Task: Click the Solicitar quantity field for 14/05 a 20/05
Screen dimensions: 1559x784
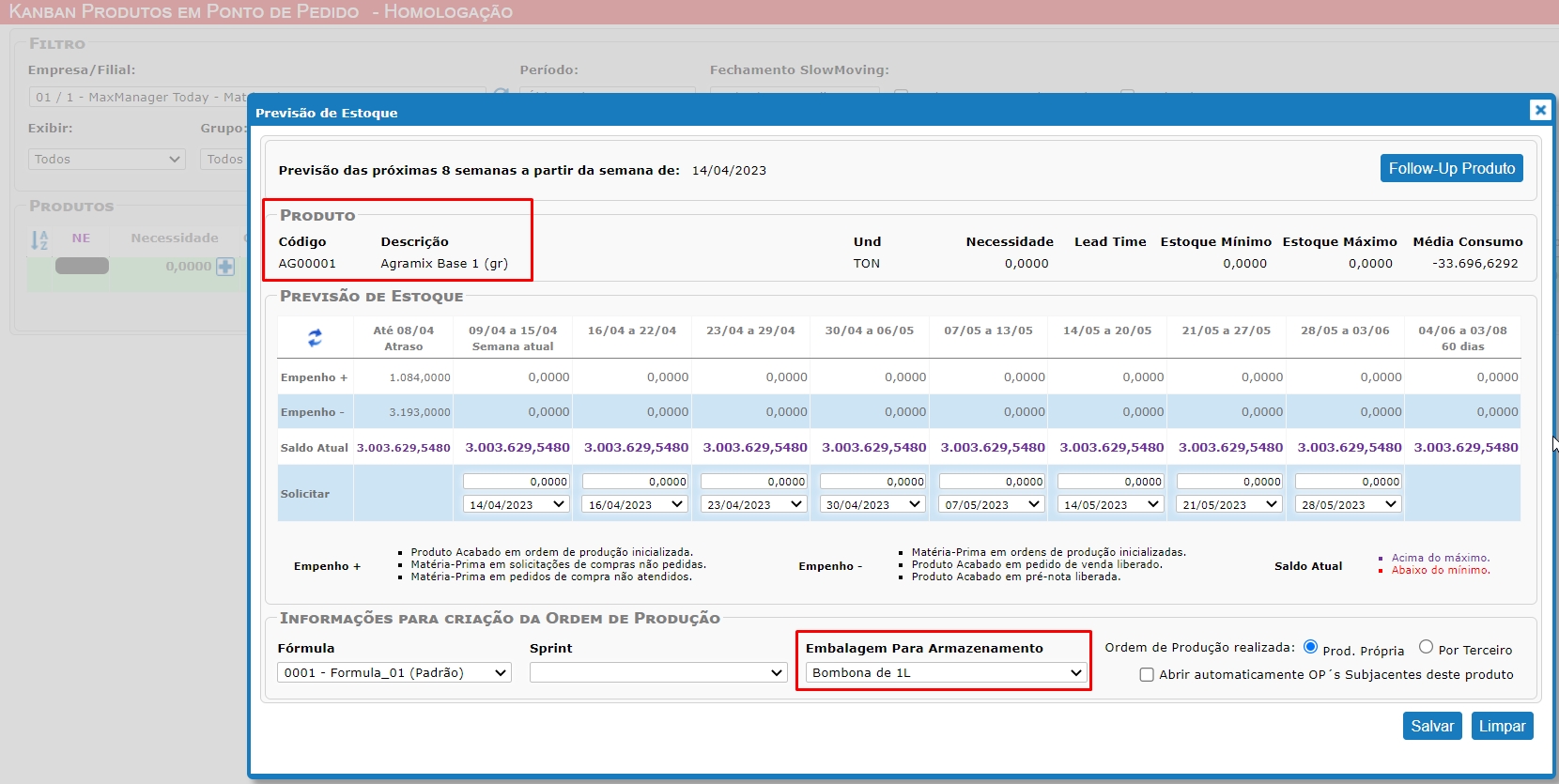Action: pos(1111,481)
